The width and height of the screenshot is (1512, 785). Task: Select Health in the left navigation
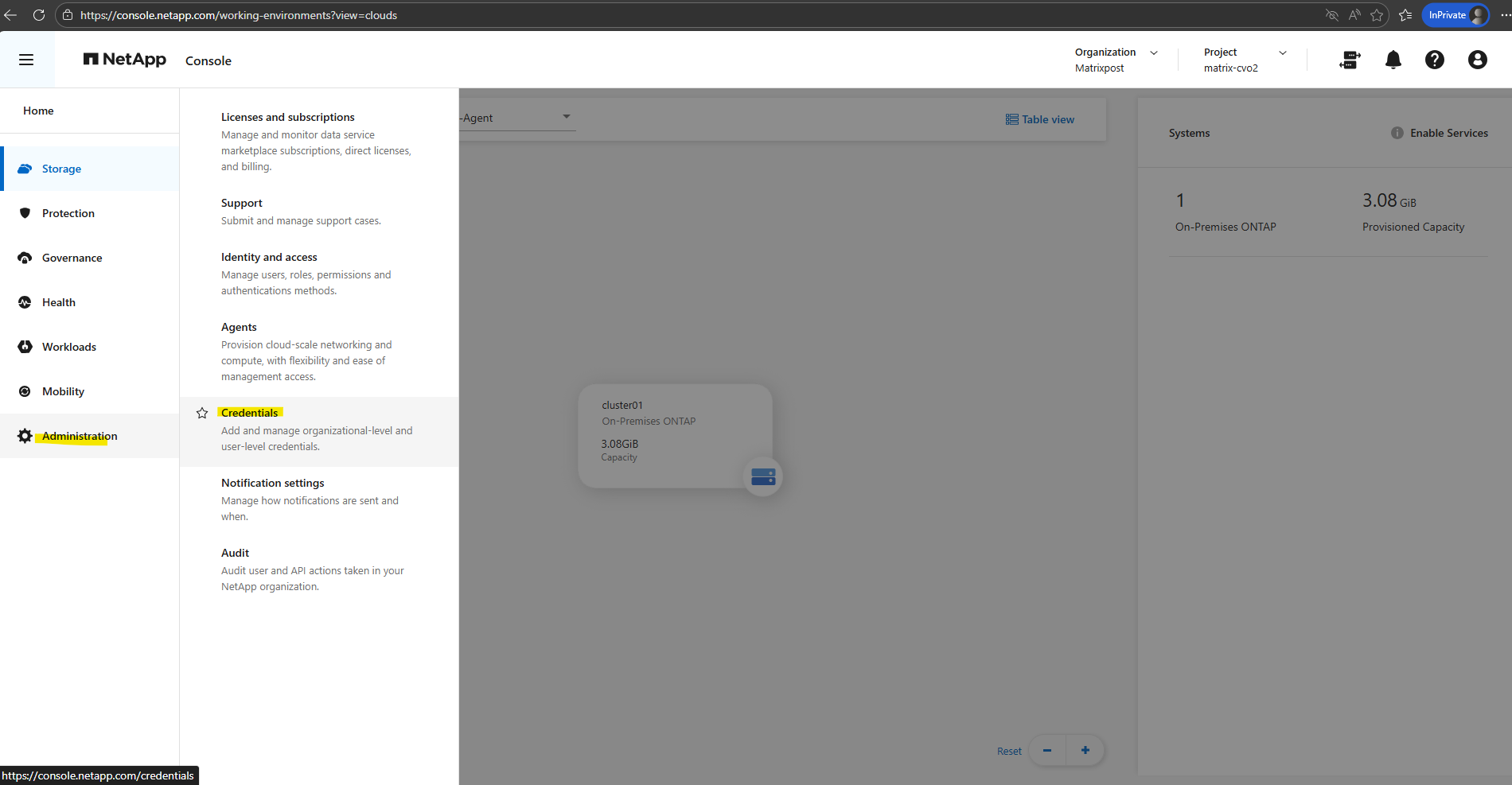point(89,302)
